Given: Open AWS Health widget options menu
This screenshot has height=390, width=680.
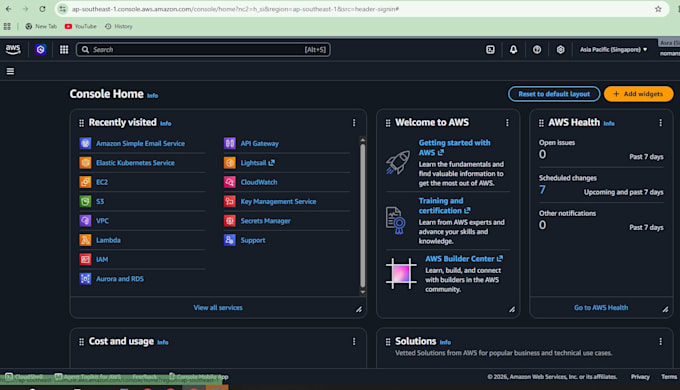Looking at the screenshot, I should point(660,123).
